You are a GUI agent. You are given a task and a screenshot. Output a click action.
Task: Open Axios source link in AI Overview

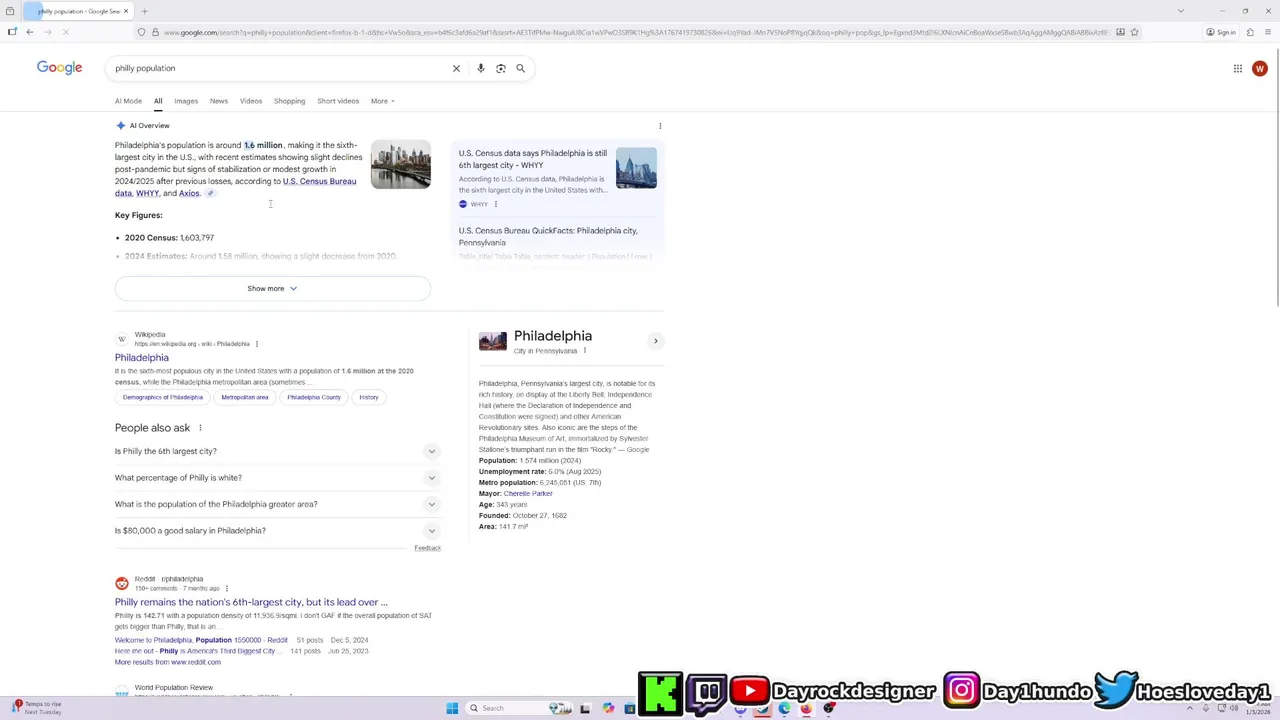coord(189,193)
